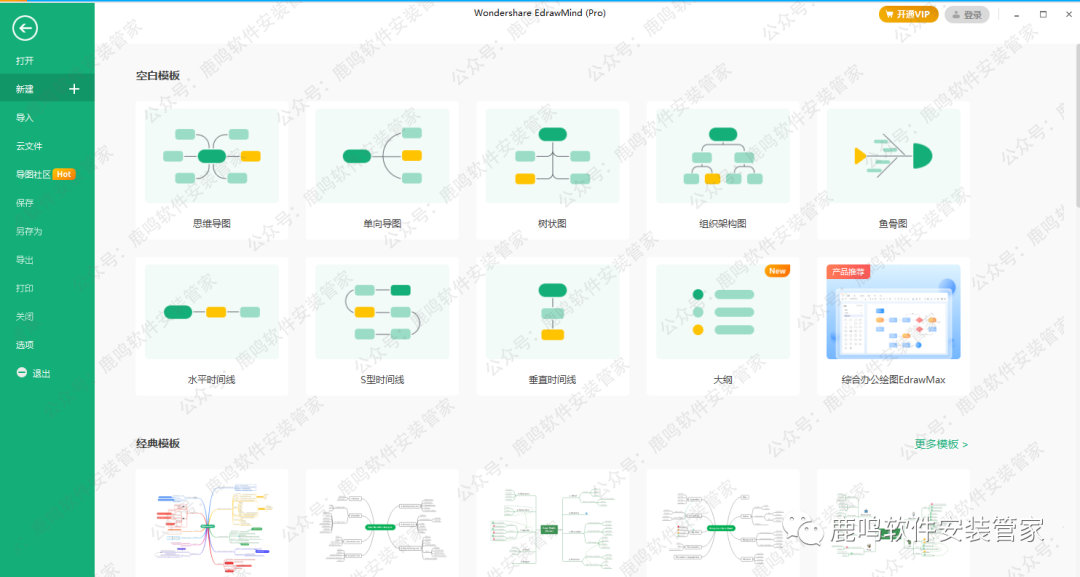This screenshot has height=577, width=1080.
Task: Select the 垂直时间线 template icon
Action: pyautogui.click(x=552, y=312)
